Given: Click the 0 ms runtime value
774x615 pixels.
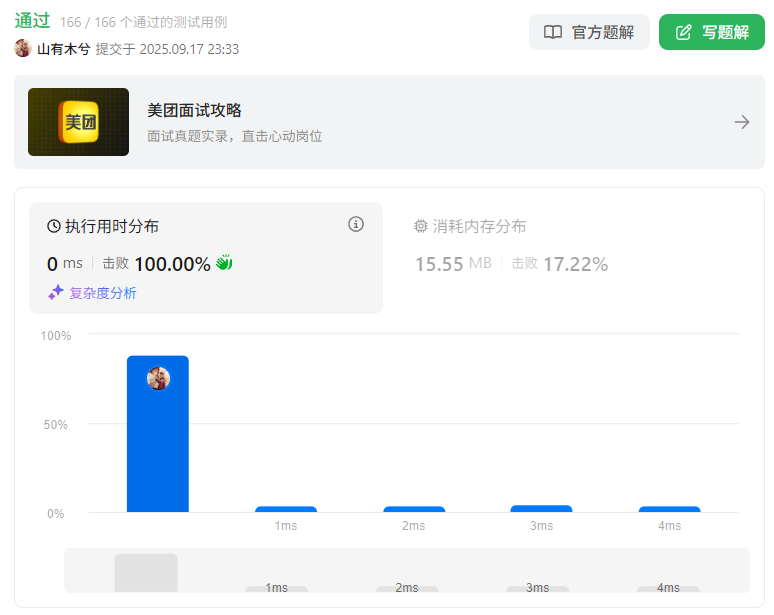Looking at the screenshot, I should point(65,264).
